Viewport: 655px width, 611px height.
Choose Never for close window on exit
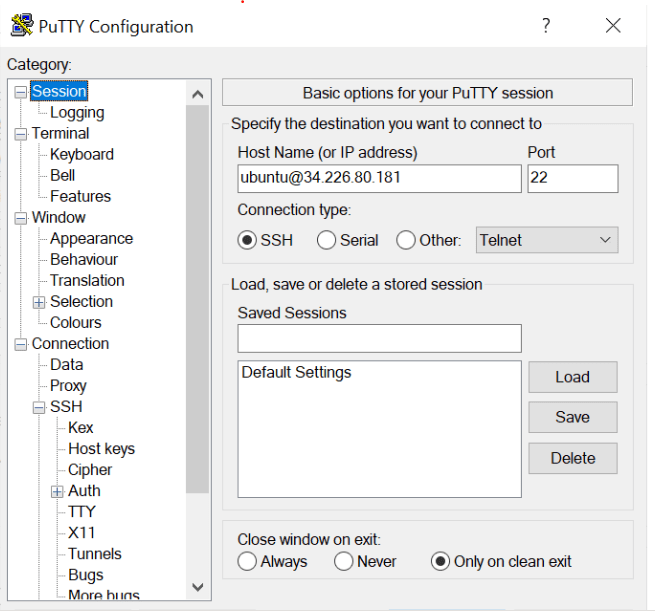(344, 562)
